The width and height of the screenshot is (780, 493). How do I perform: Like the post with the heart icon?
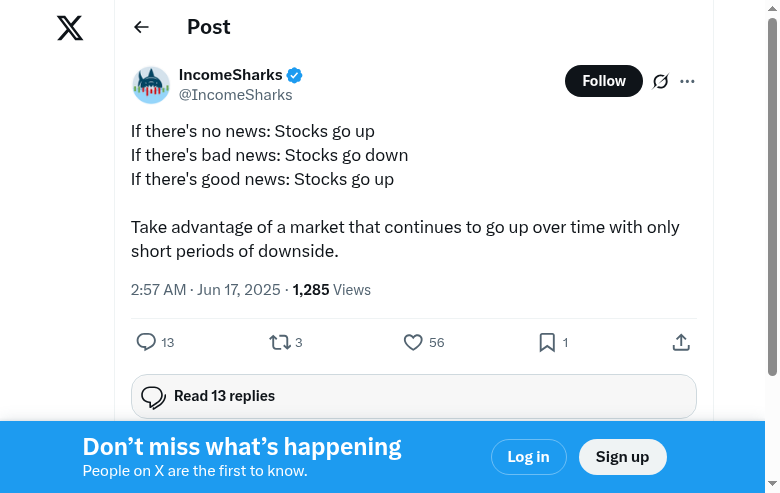(413, 342)
